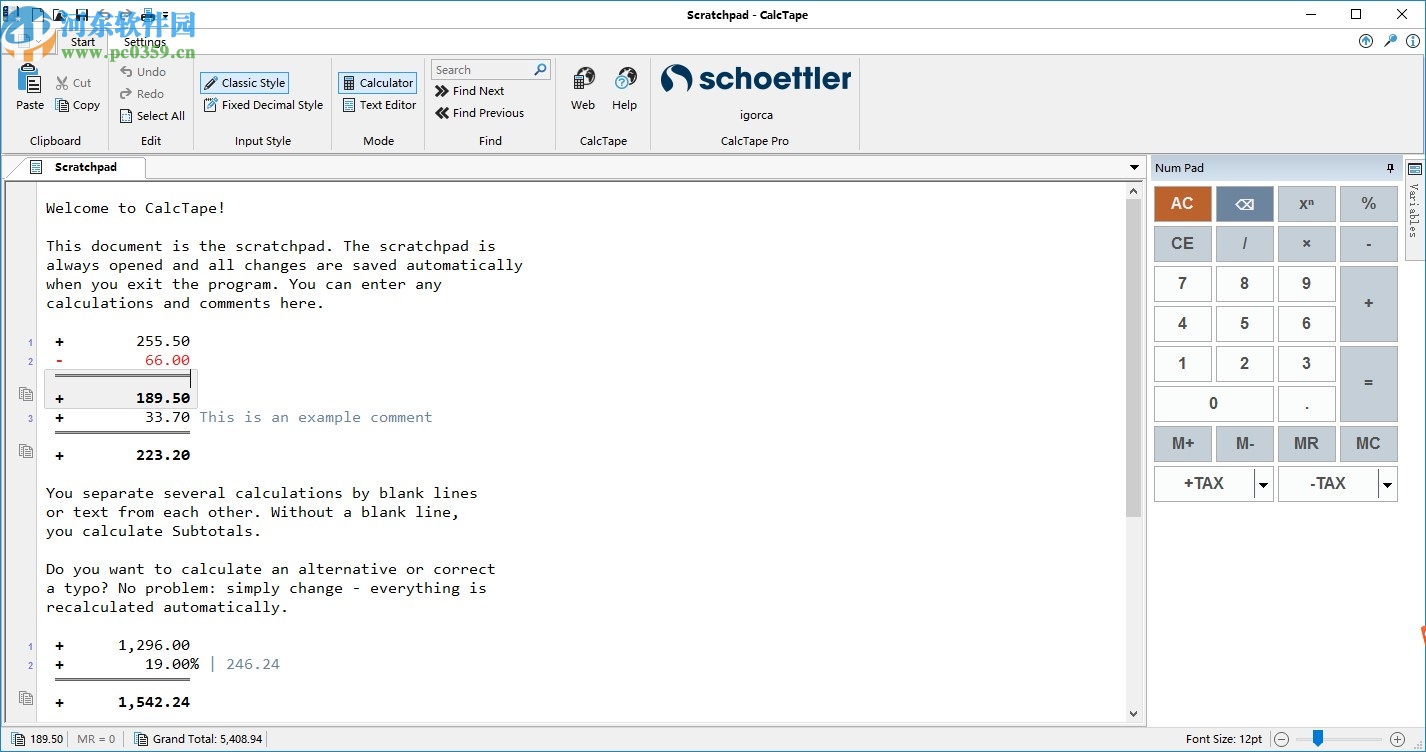Click the copy-result icon beside 1,542.24
The width and height of the screenshot is (1426, 752).
(x=26, y=698)
